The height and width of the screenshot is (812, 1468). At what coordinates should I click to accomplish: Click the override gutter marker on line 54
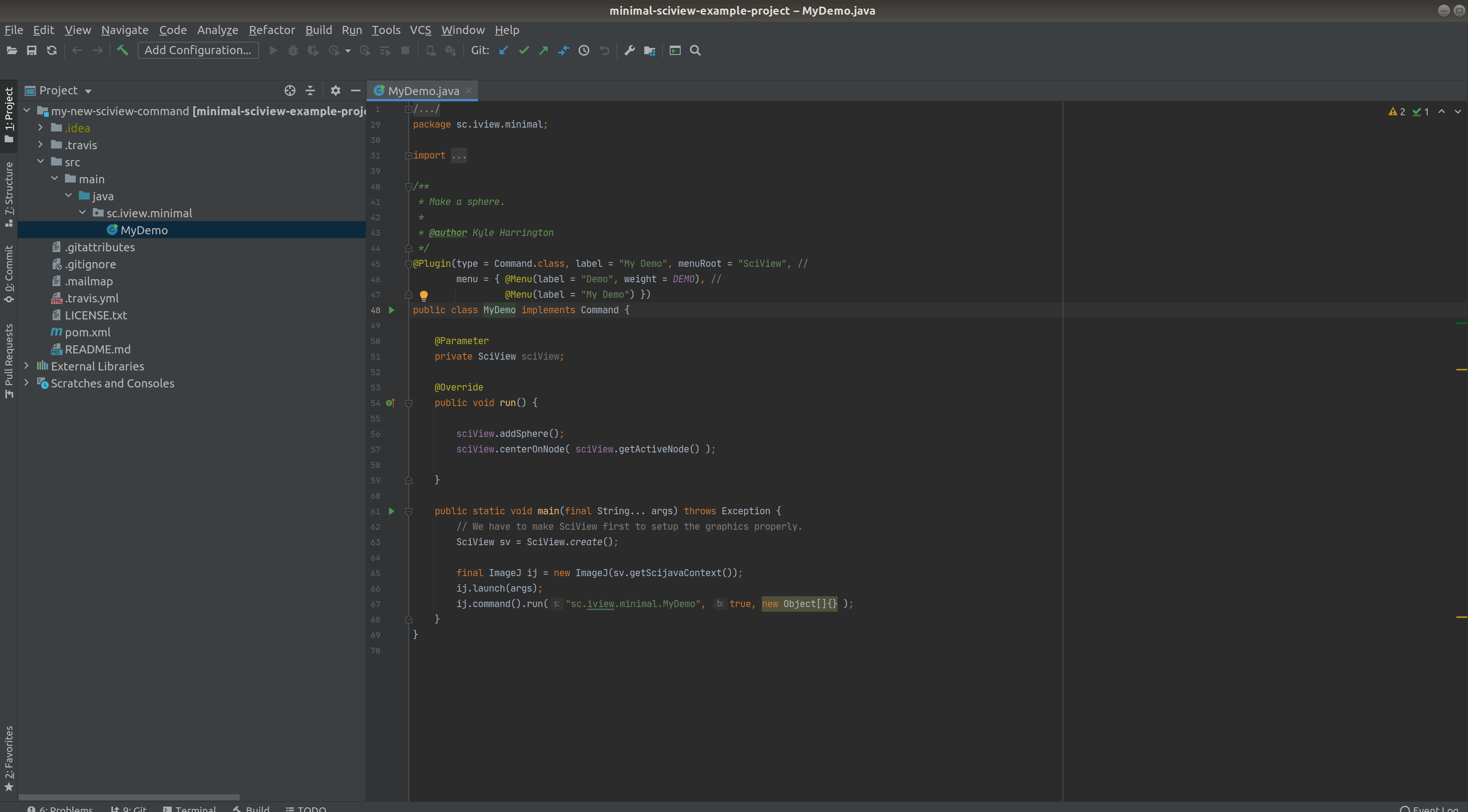click(390, 403)
